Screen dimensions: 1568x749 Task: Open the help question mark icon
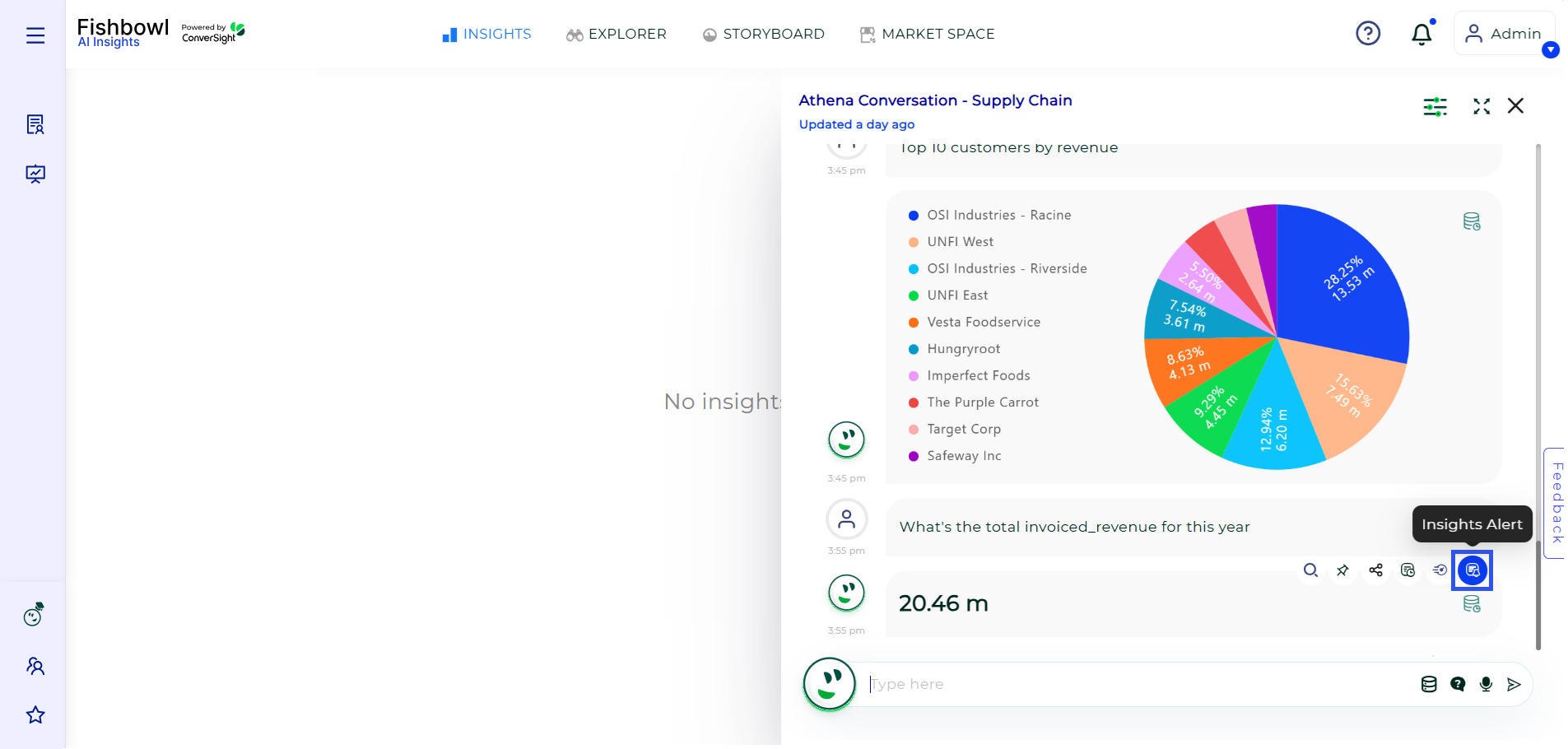[x=1368, y=34]
